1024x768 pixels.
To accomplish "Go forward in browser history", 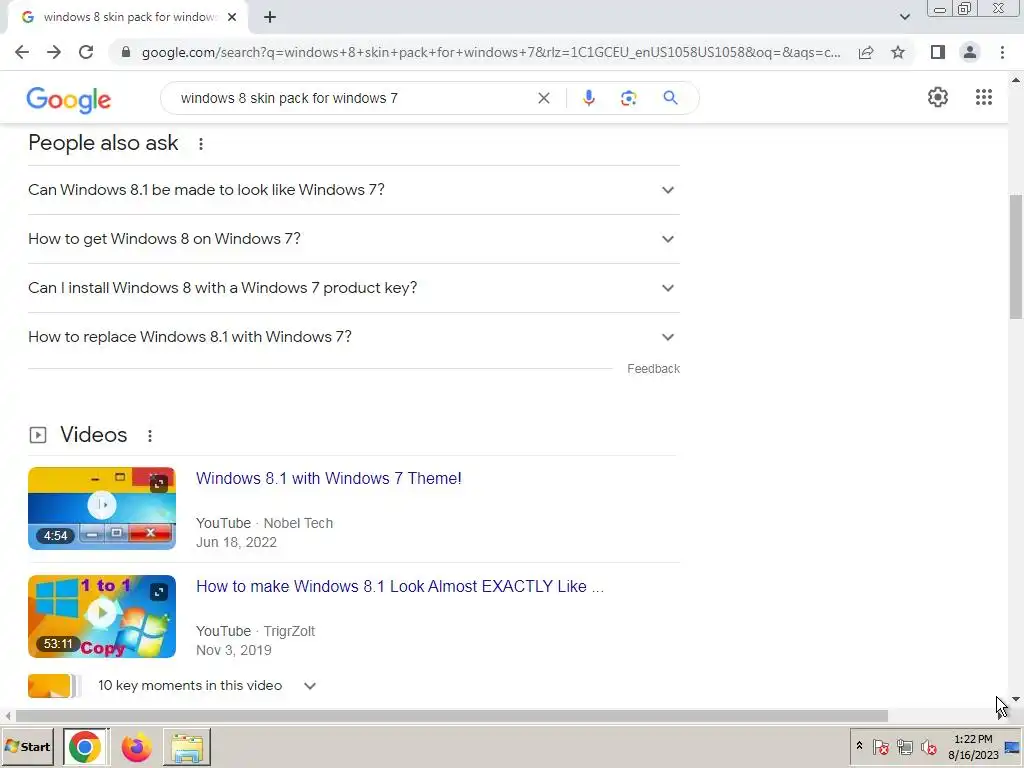I will [54, 52].
